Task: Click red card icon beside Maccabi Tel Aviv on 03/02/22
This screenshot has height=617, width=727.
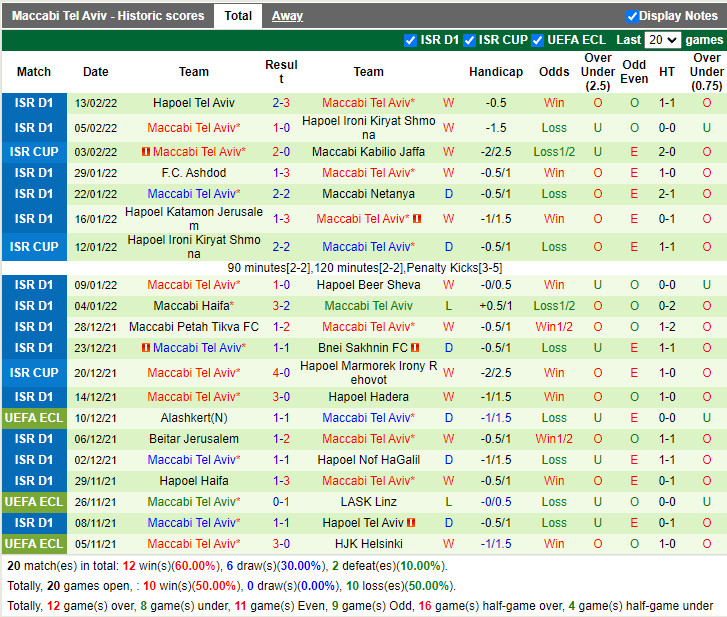Action: pyautogui.click(x=146, y=152)
